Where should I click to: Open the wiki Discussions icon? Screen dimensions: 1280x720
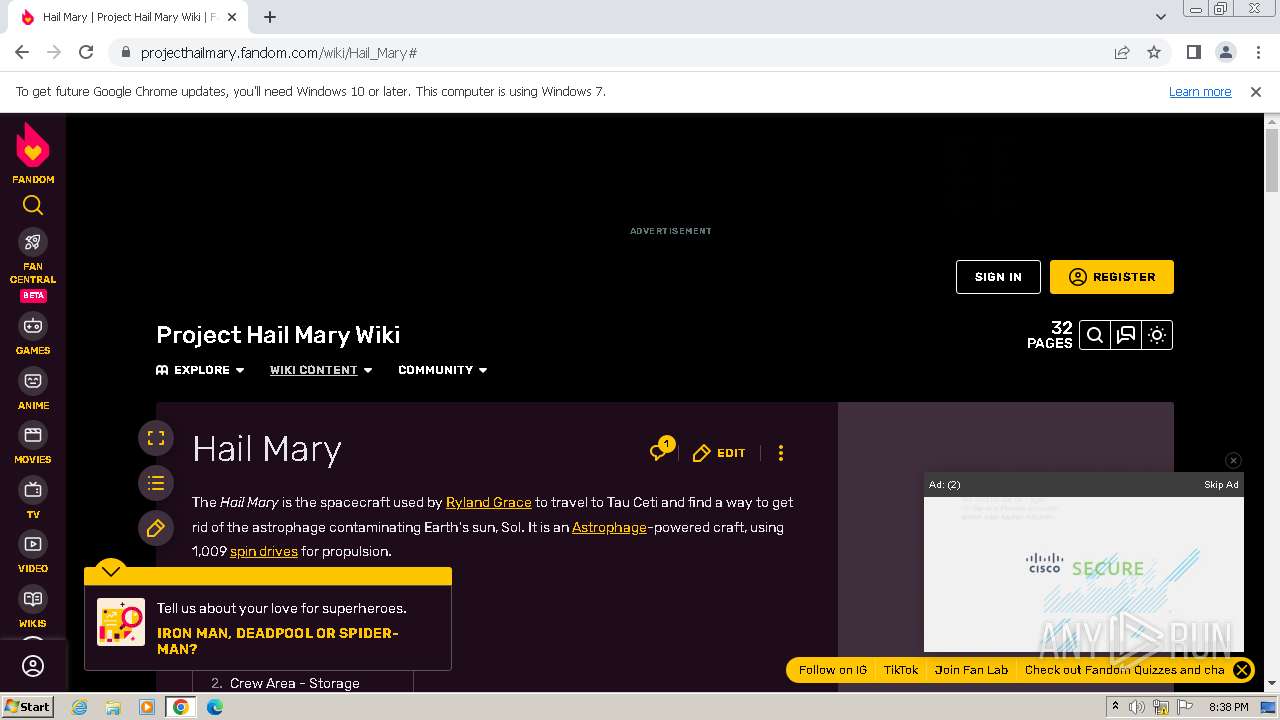(1126, 335)
